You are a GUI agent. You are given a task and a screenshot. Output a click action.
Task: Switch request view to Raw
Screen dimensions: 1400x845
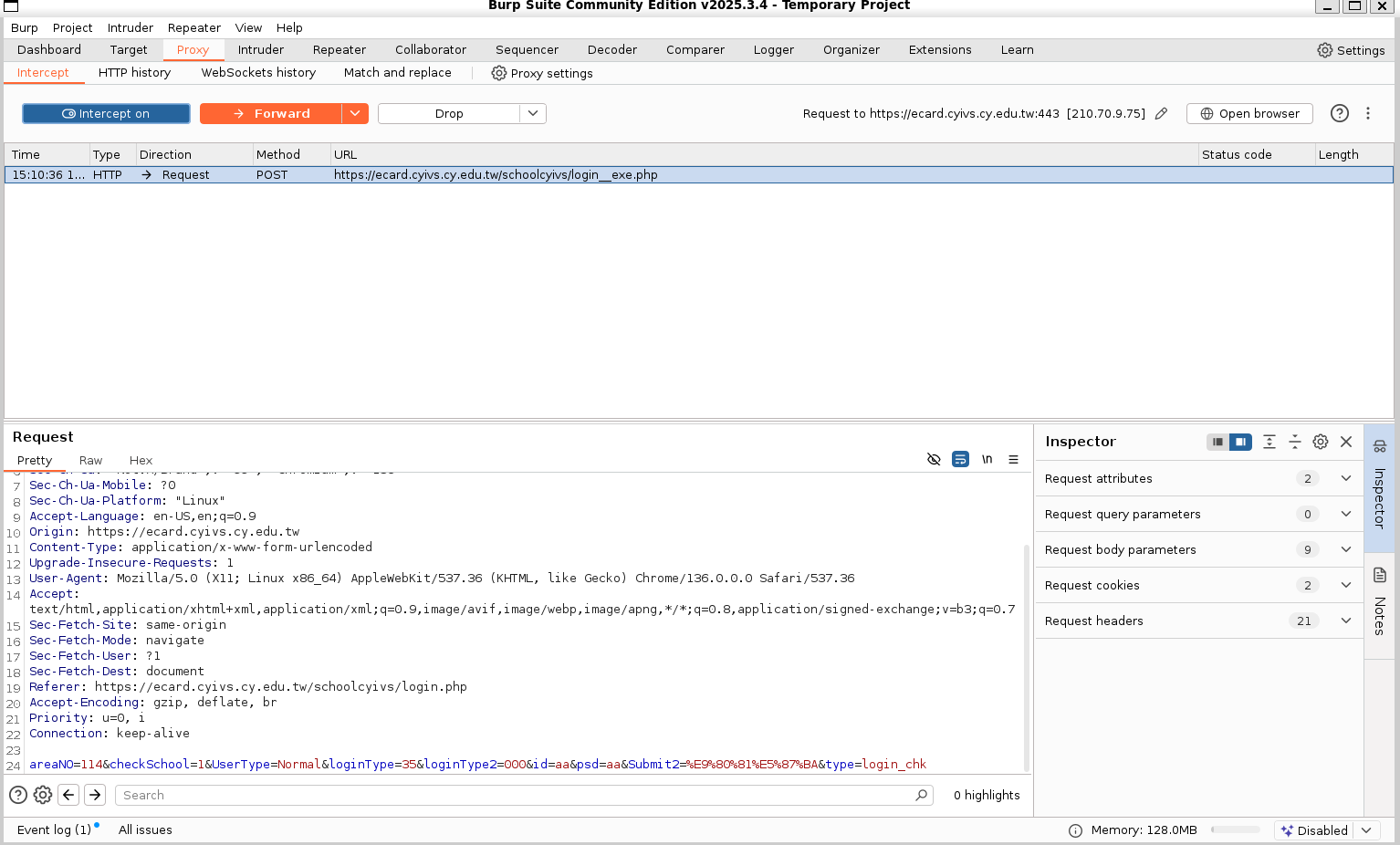(90, 461)
